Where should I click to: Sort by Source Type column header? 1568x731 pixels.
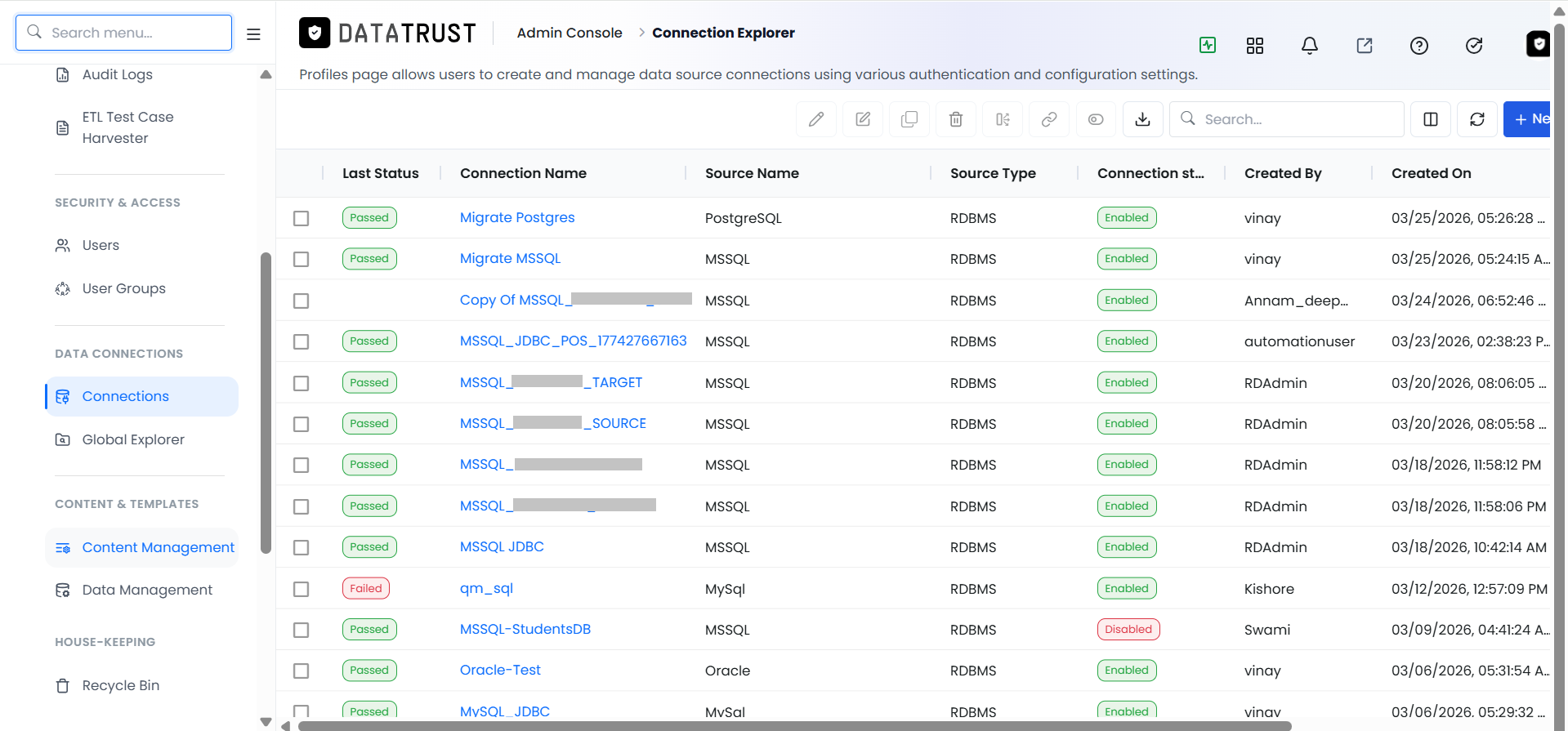pyautogui.click(x=993, y=173)
